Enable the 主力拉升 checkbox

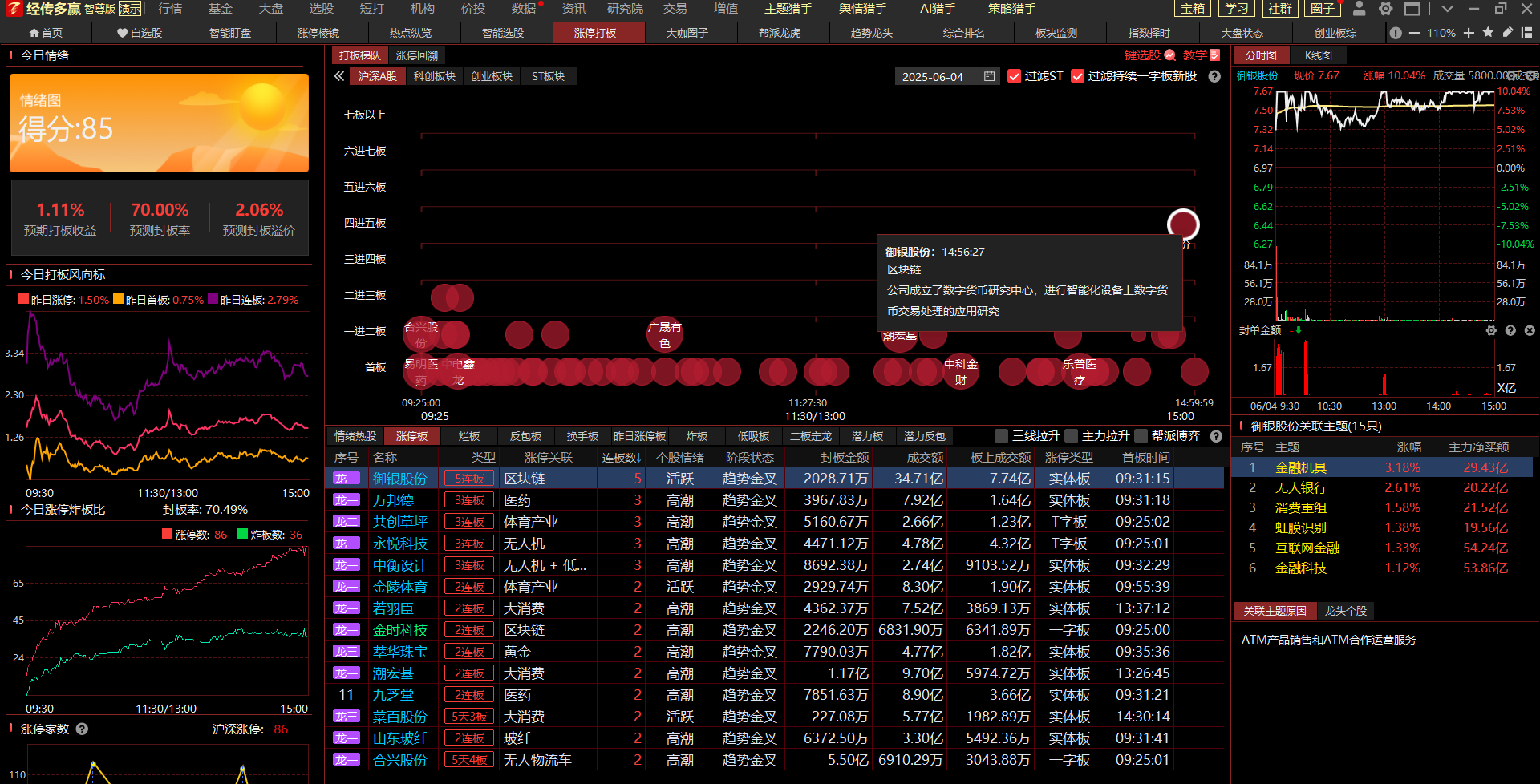tap(1071, 436)
